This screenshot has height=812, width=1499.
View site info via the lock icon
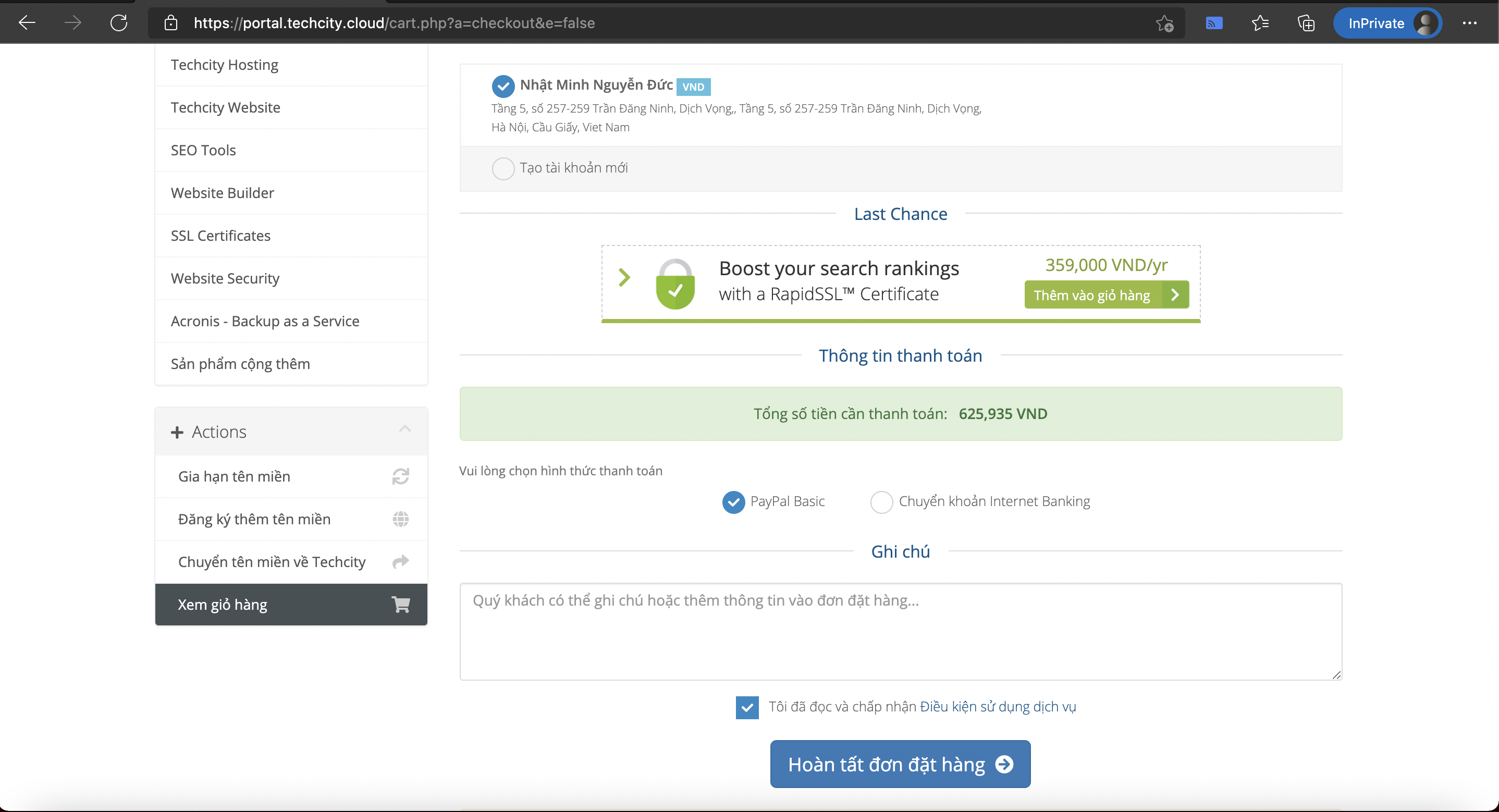[x=170, y=23]
